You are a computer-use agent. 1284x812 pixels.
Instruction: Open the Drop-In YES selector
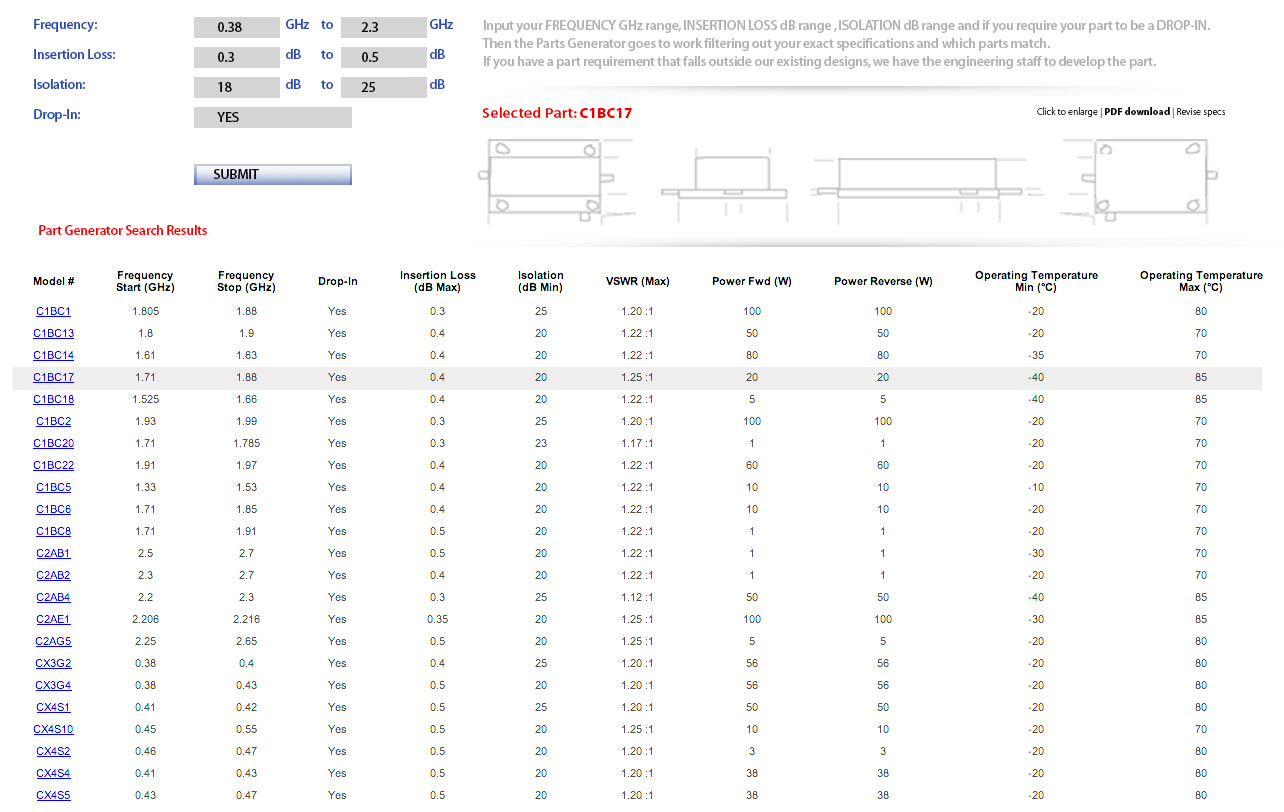[x=272, y=117]
